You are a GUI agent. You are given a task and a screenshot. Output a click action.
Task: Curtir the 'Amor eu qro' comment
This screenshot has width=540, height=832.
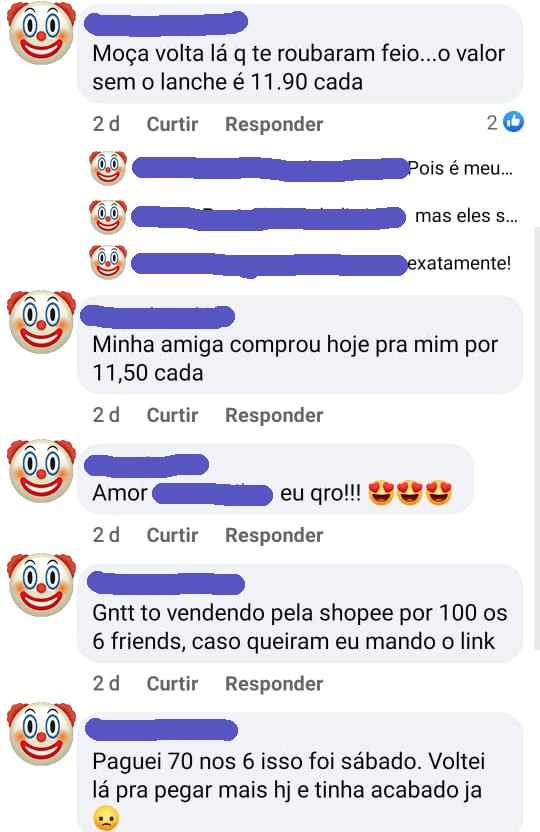coord(172,535)
